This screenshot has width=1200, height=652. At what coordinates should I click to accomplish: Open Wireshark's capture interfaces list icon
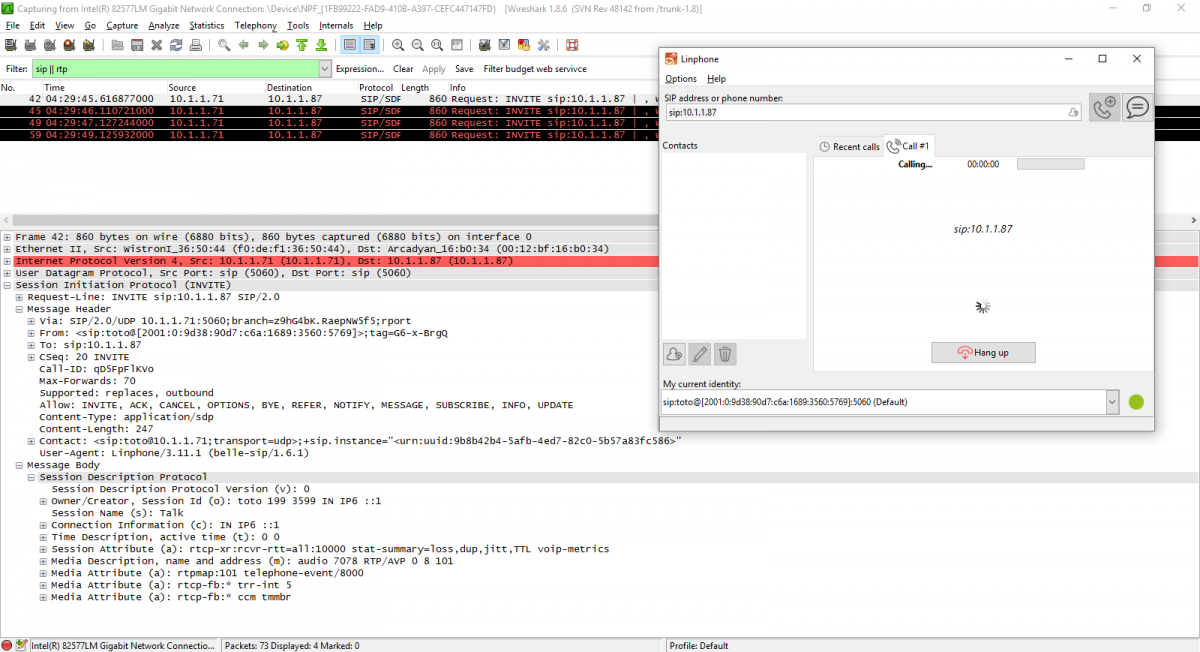(11, 45)
